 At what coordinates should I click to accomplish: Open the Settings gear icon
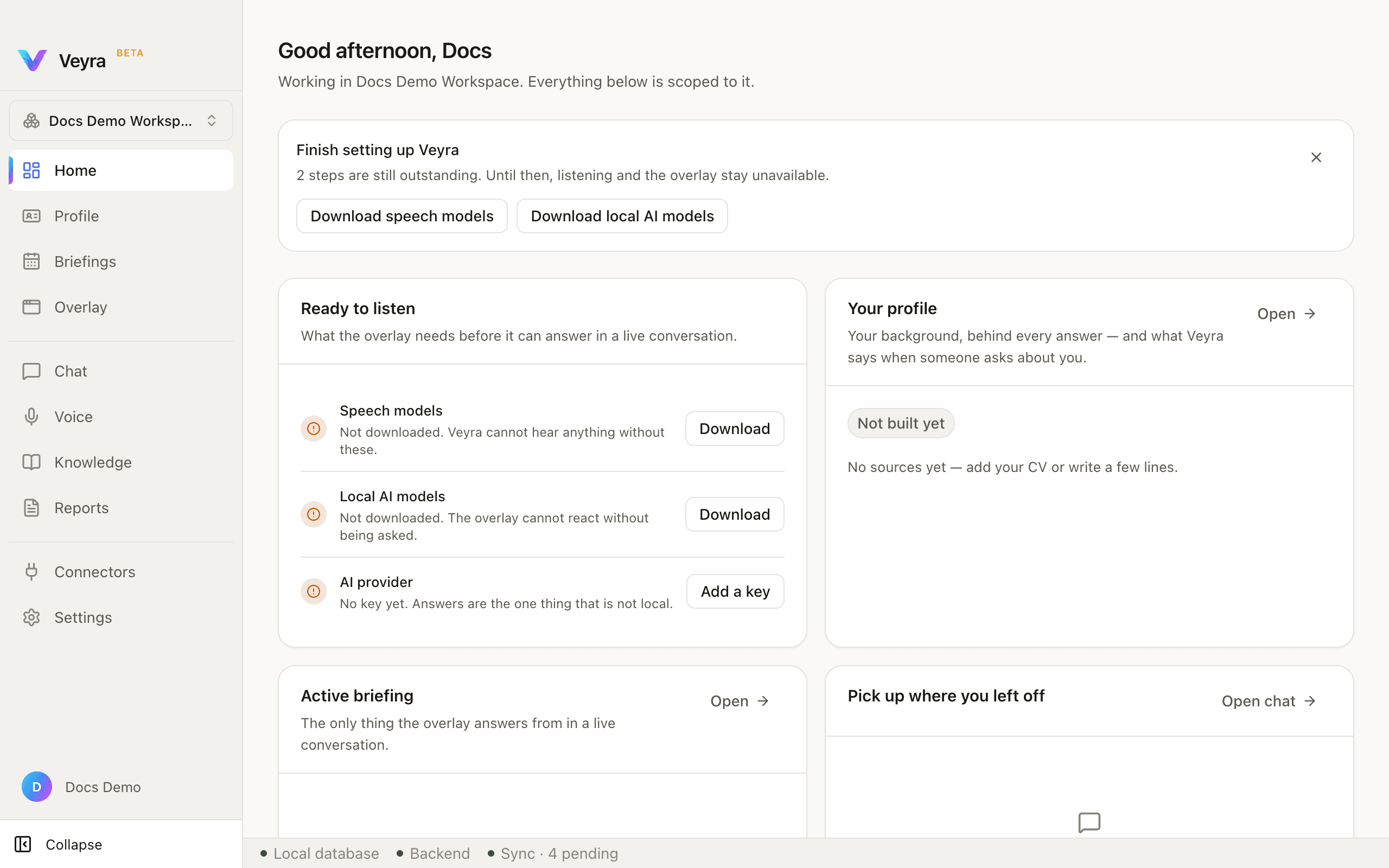(31, 617)
